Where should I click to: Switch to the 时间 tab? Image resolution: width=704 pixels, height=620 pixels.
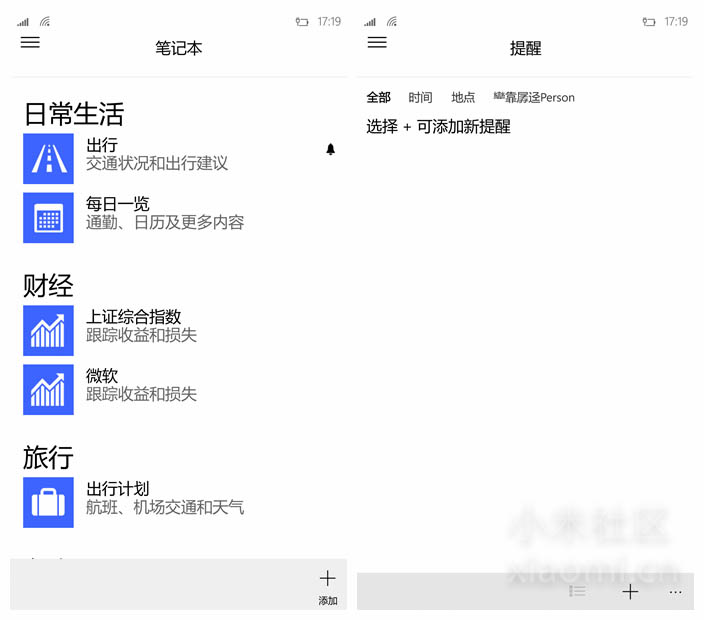point(420,97)
